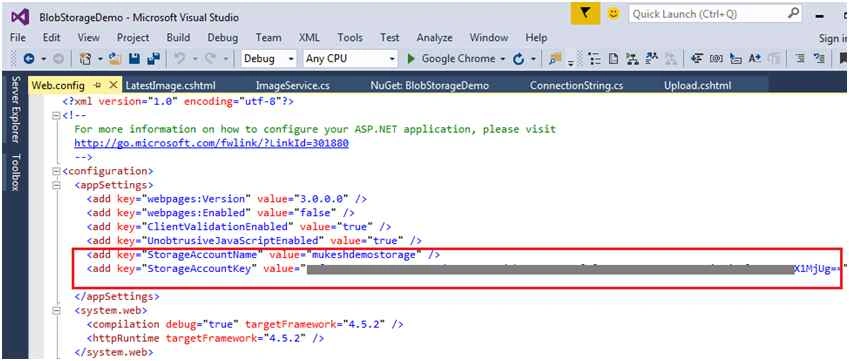Switch to ImageService.cs tab

[x=292, y=86]
